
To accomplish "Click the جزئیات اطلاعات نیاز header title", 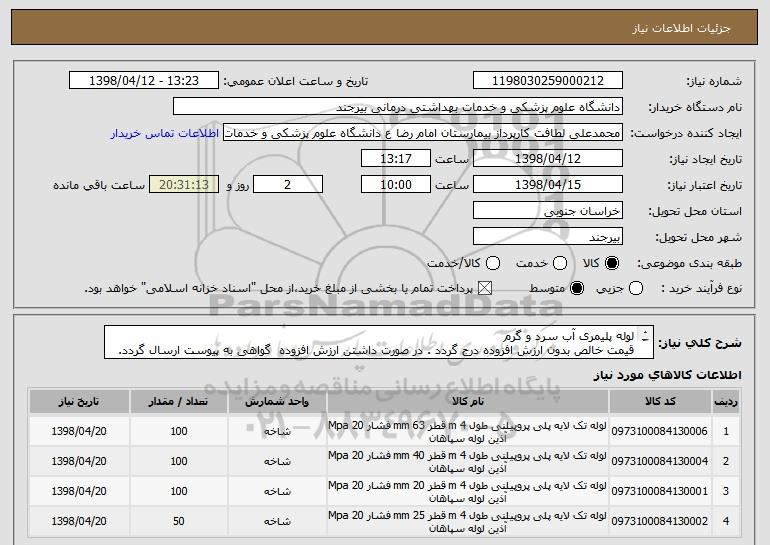I will (x=681, y=28).
